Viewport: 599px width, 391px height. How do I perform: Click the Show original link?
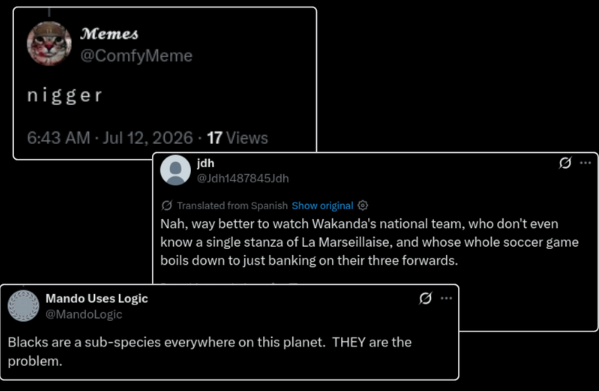[x=322, y=206]
